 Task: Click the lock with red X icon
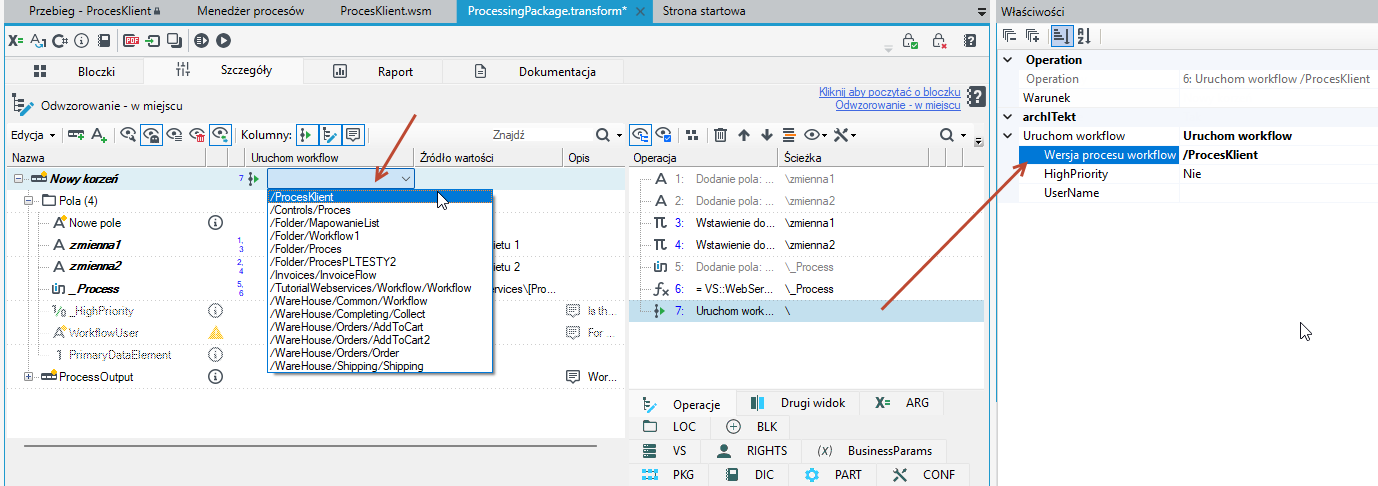(940, 41)
